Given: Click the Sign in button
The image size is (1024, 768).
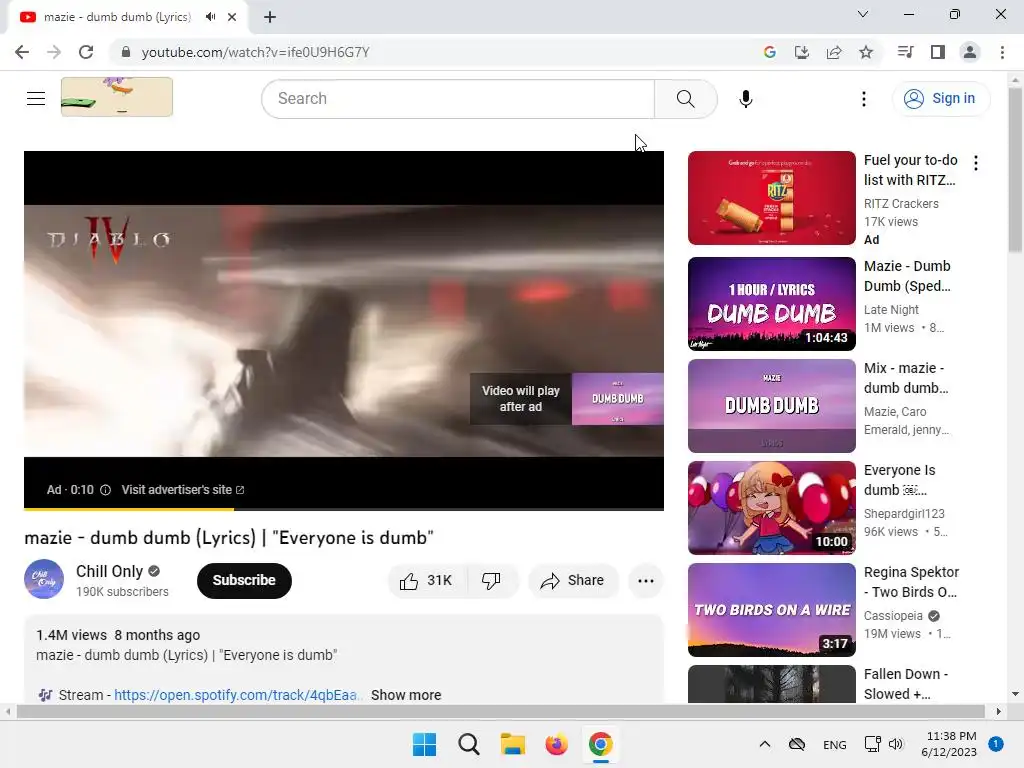Looking at the screenshot, I should pyautogui.click(x=941, y=99).
